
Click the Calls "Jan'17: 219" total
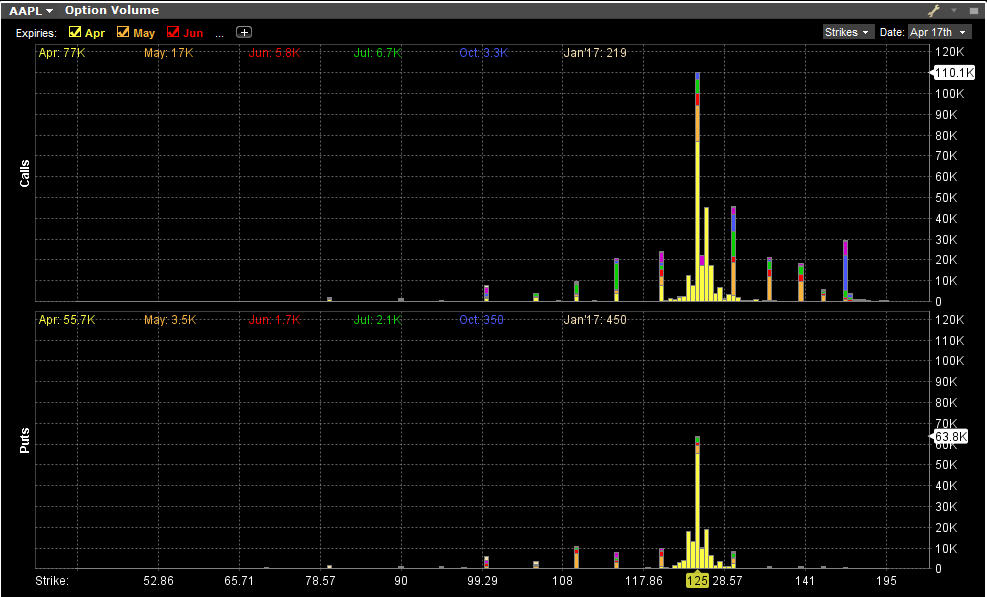pos(595,53)
